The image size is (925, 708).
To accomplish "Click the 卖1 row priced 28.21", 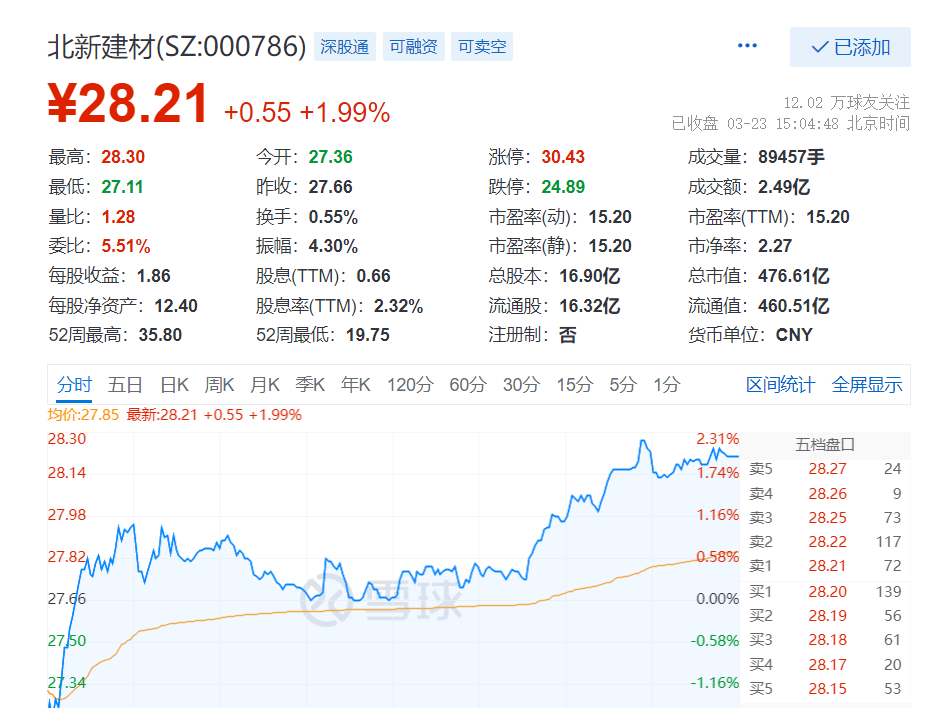I will 825,566.
